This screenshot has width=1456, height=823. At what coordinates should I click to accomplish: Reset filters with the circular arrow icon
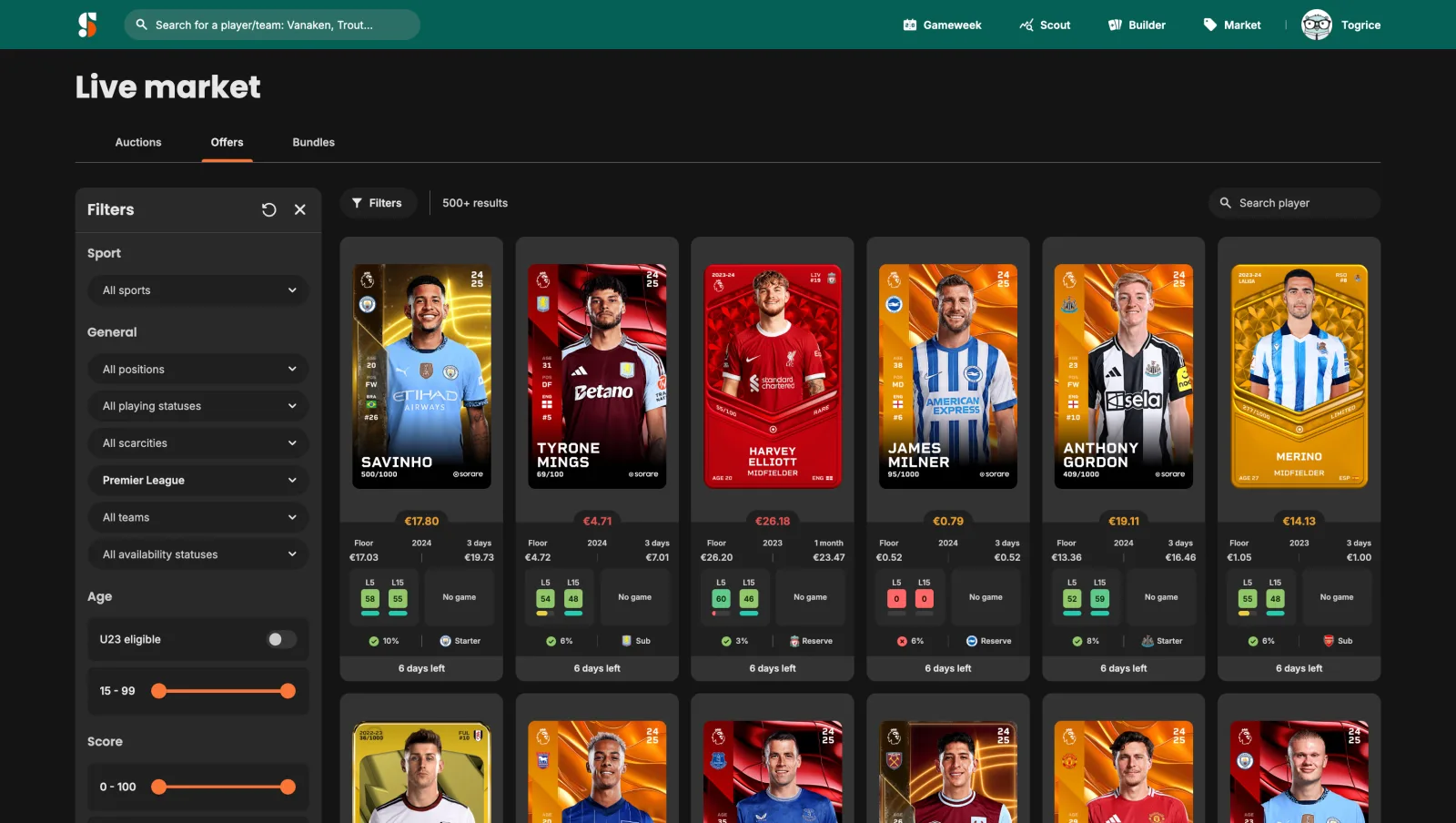point(268,209)
